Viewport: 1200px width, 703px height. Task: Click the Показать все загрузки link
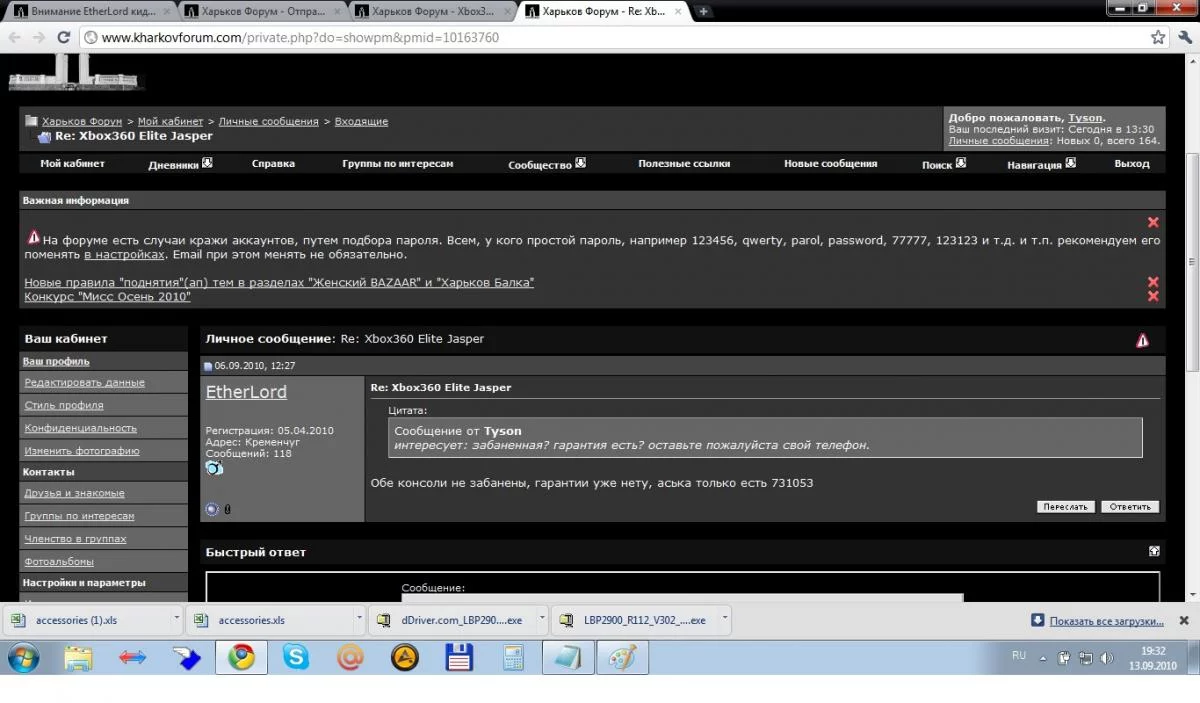(x=1107, y=621)
